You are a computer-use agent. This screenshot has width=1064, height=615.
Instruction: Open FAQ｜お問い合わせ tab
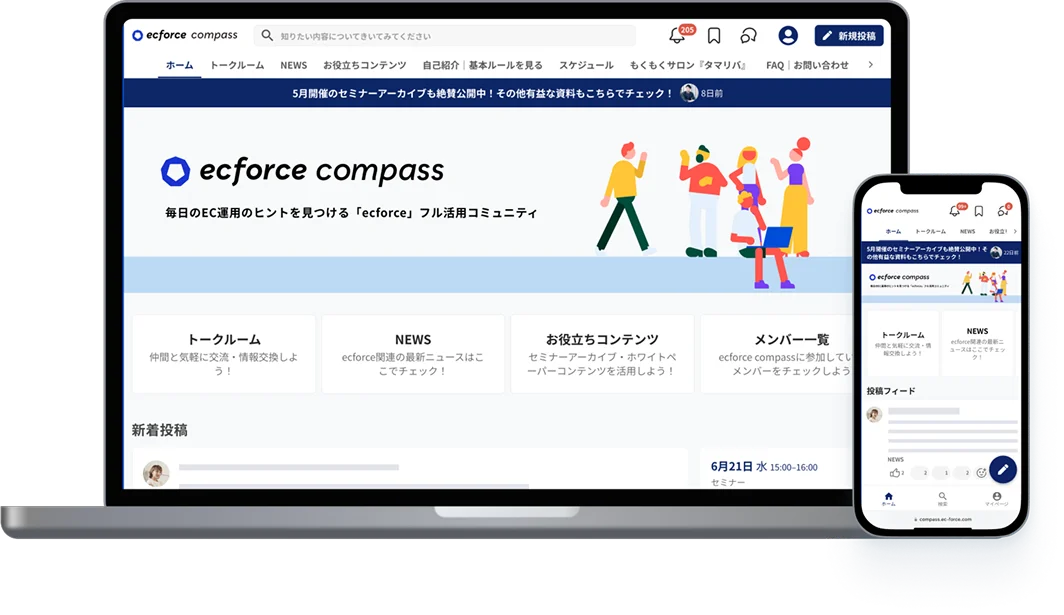pos(807,65)
